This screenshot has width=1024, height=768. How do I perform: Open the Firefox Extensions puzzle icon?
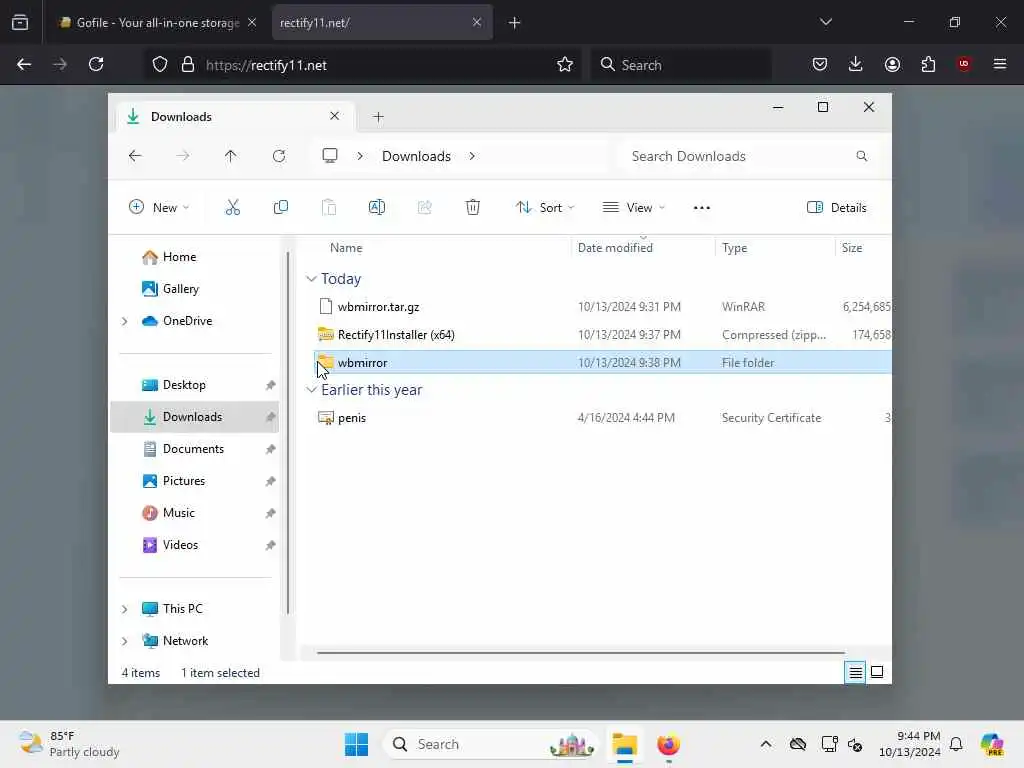[x=928, y=65]
